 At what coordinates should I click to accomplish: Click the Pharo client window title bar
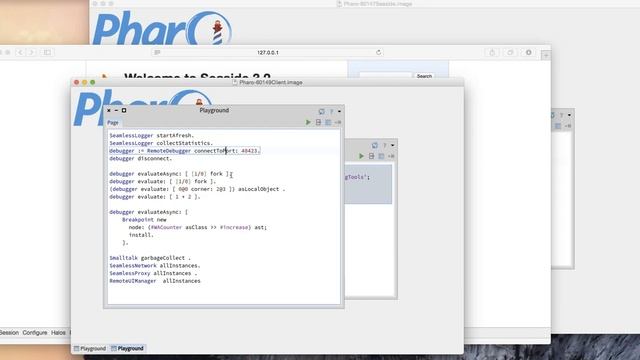(267, 82)
